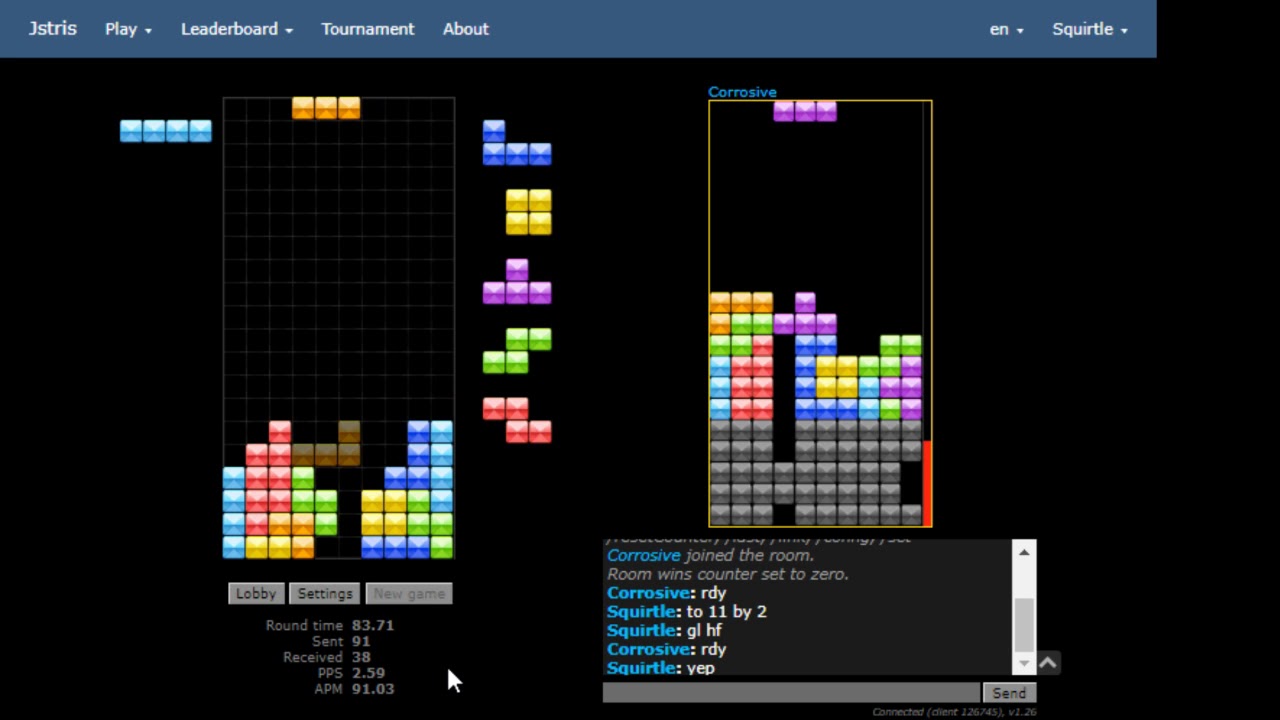Viewport: 1280px width, 720px height.
Task: Click the green S piece in next queue
Action: [x=517, y=351]
